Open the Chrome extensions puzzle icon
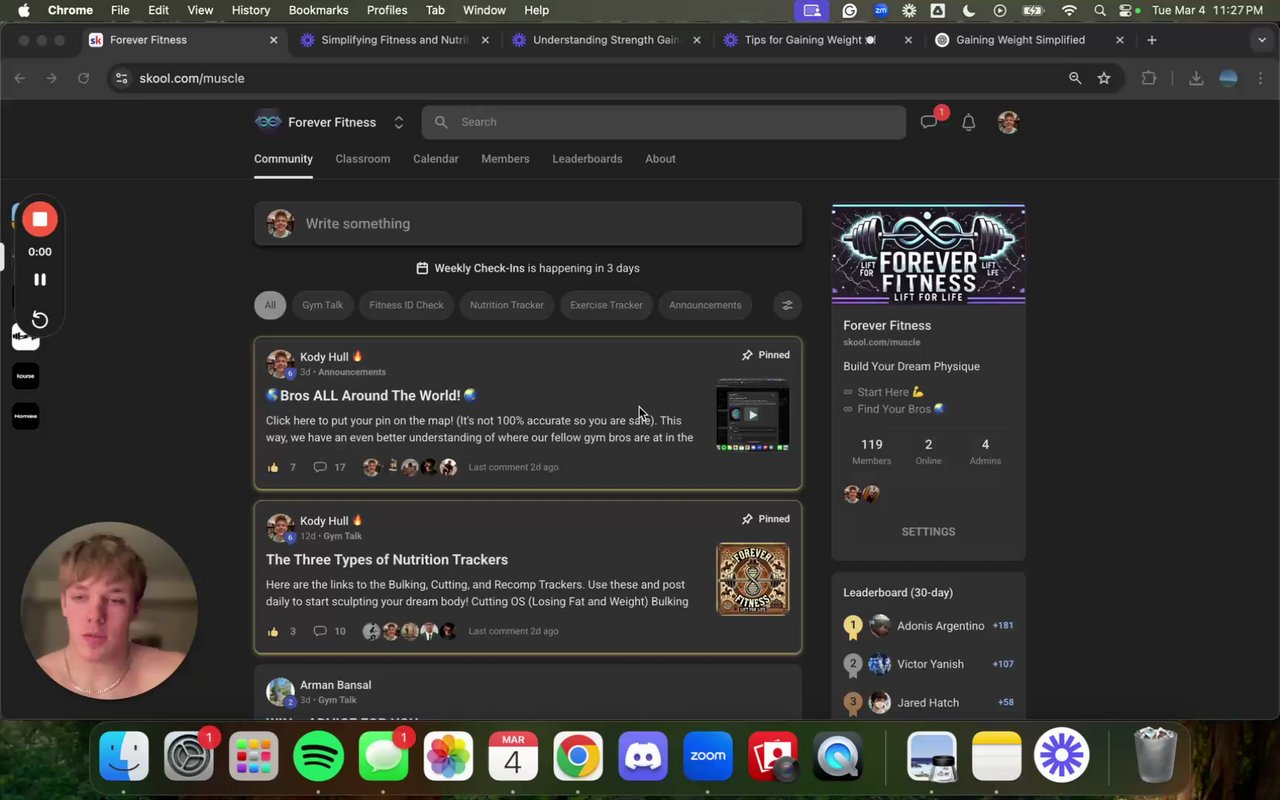Viewport: 1280px width, 800px height. [1148, 78]
